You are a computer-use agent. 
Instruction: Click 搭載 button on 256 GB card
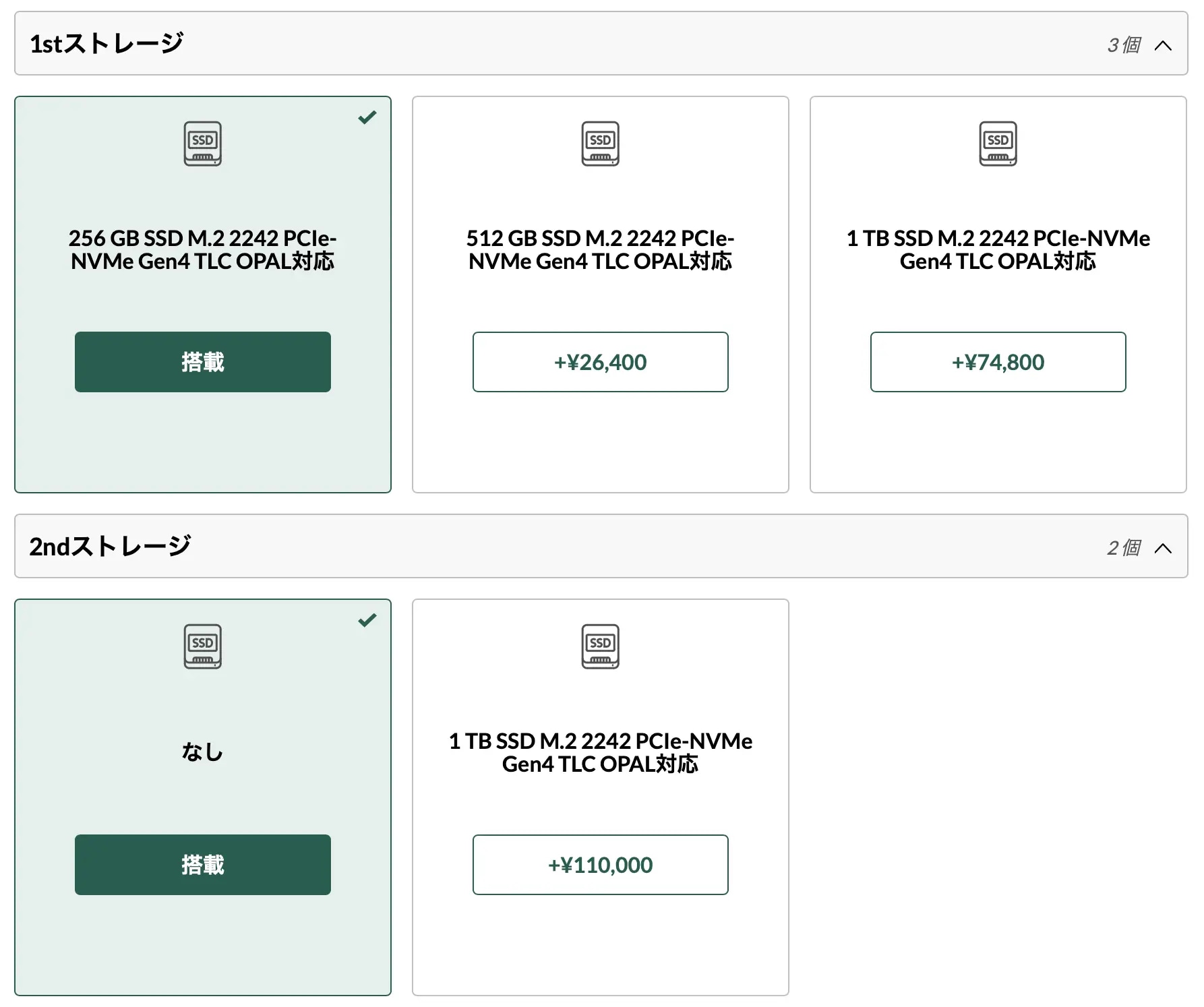click(203, 362)
